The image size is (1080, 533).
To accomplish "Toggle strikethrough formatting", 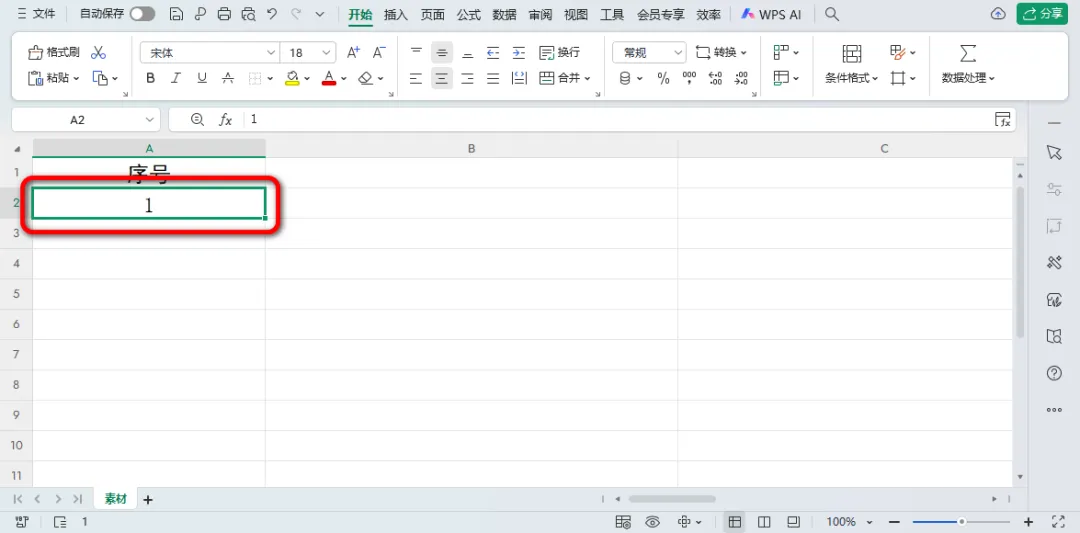I will coord(228,79).
